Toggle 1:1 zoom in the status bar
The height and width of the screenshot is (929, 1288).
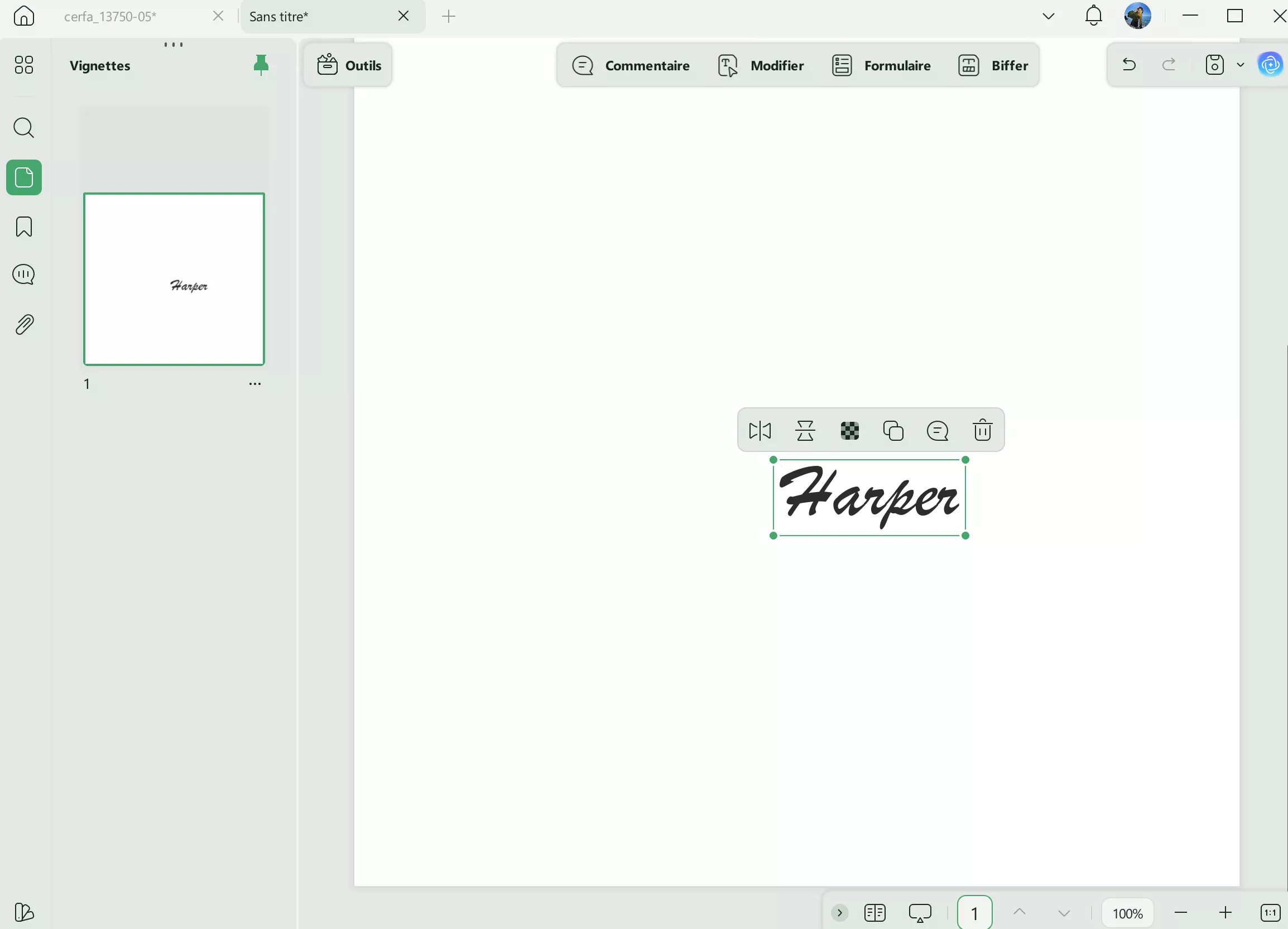click(x=1270, y=912)
